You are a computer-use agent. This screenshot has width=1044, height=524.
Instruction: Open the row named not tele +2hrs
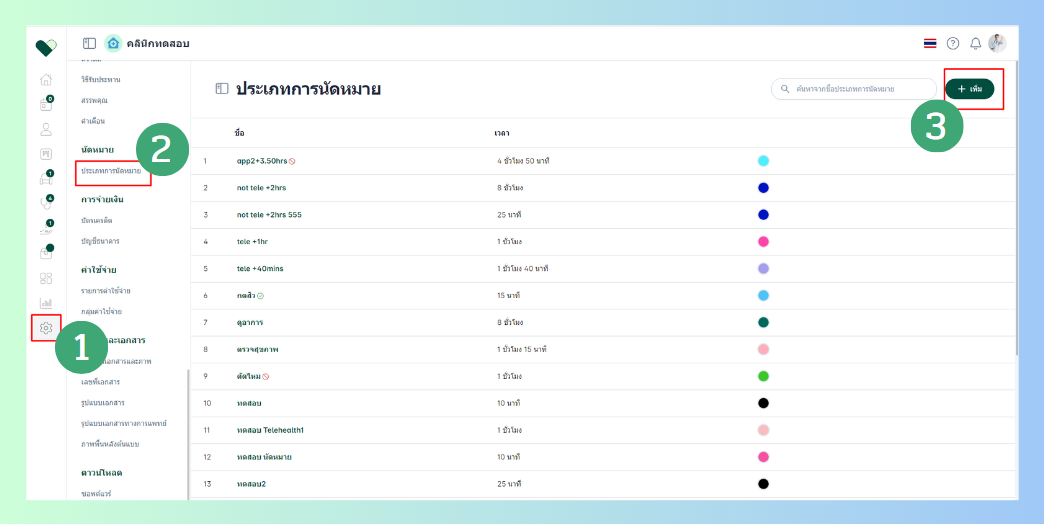tap(262, 188)
